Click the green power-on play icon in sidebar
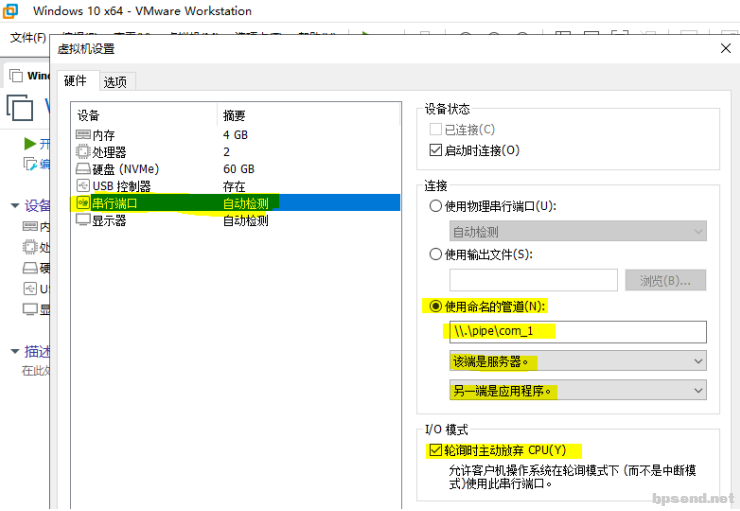The image size is (740, 511). click(30, 143)
